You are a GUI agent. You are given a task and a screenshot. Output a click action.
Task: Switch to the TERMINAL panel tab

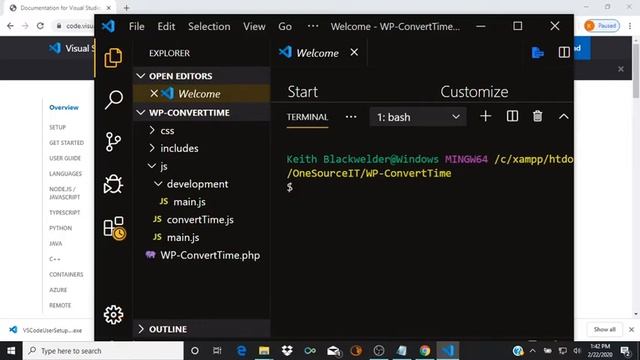pyautogui.click(x=307, y=117)
